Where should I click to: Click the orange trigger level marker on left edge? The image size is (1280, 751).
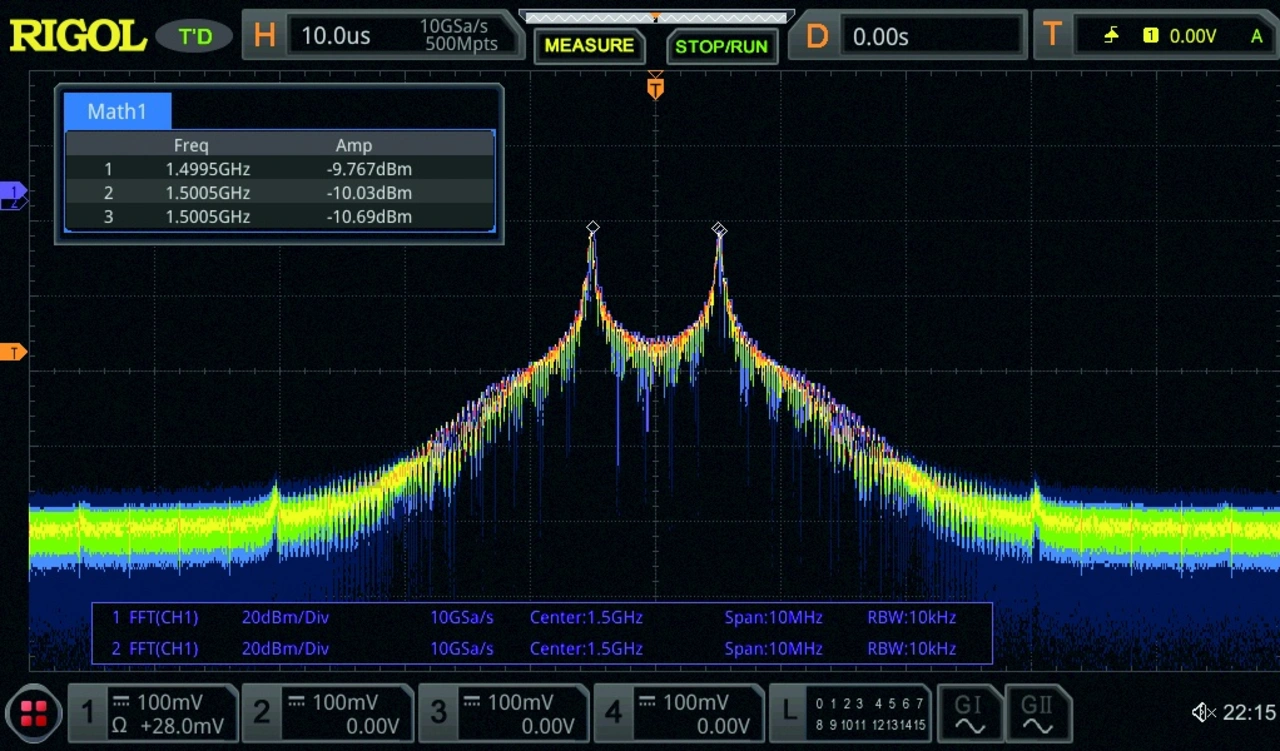pyautogui.click(x=13, y=352)
